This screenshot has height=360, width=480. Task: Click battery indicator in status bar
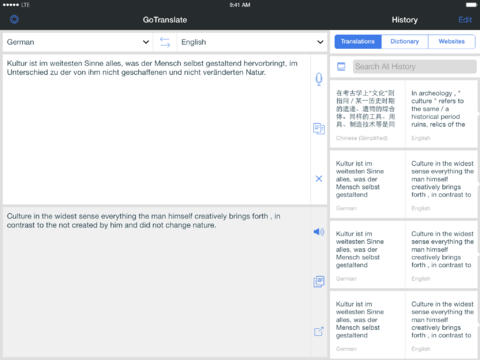click(x=471, y=5)
